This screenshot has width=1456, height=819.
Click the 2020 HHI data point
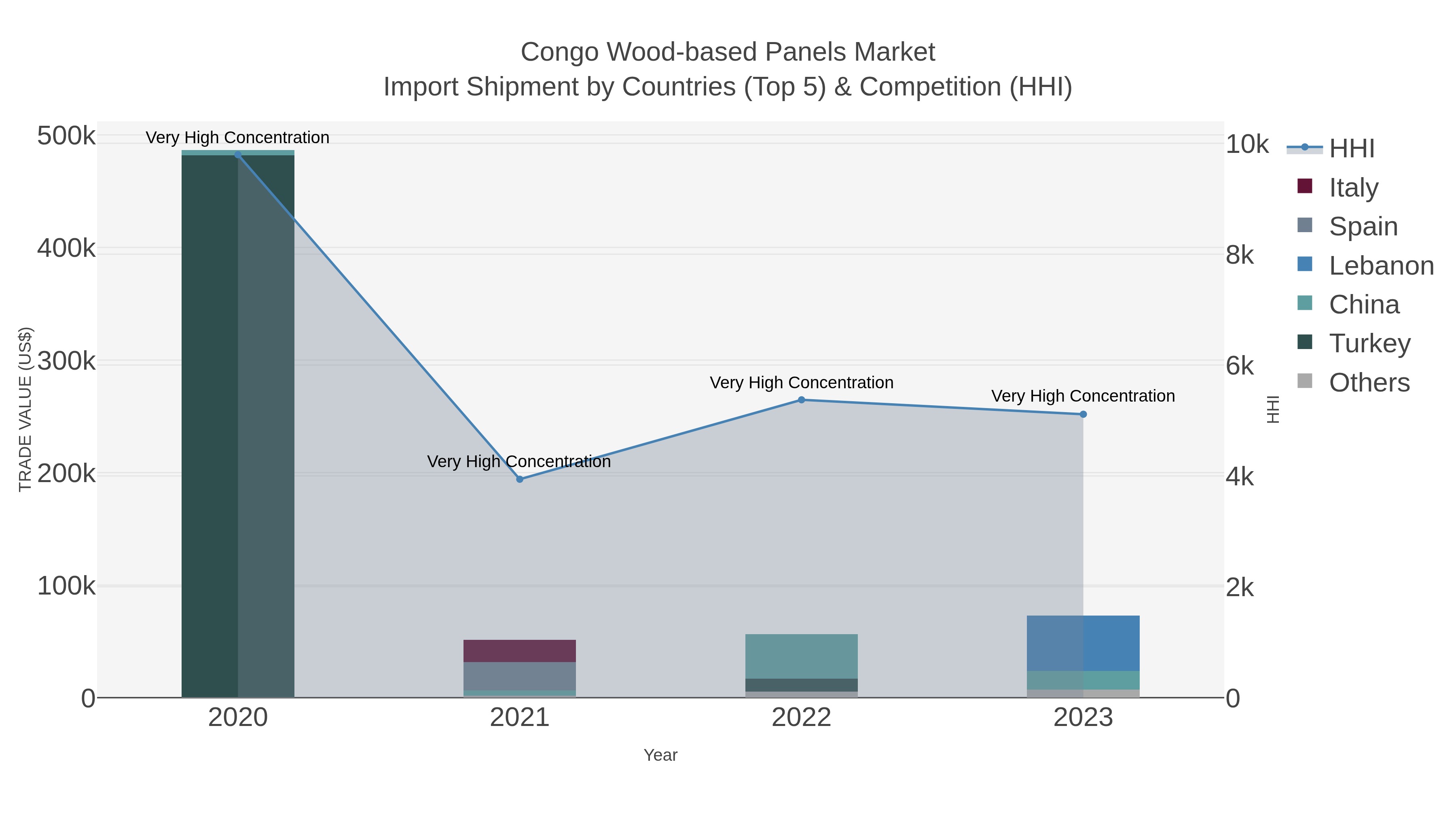237,154
